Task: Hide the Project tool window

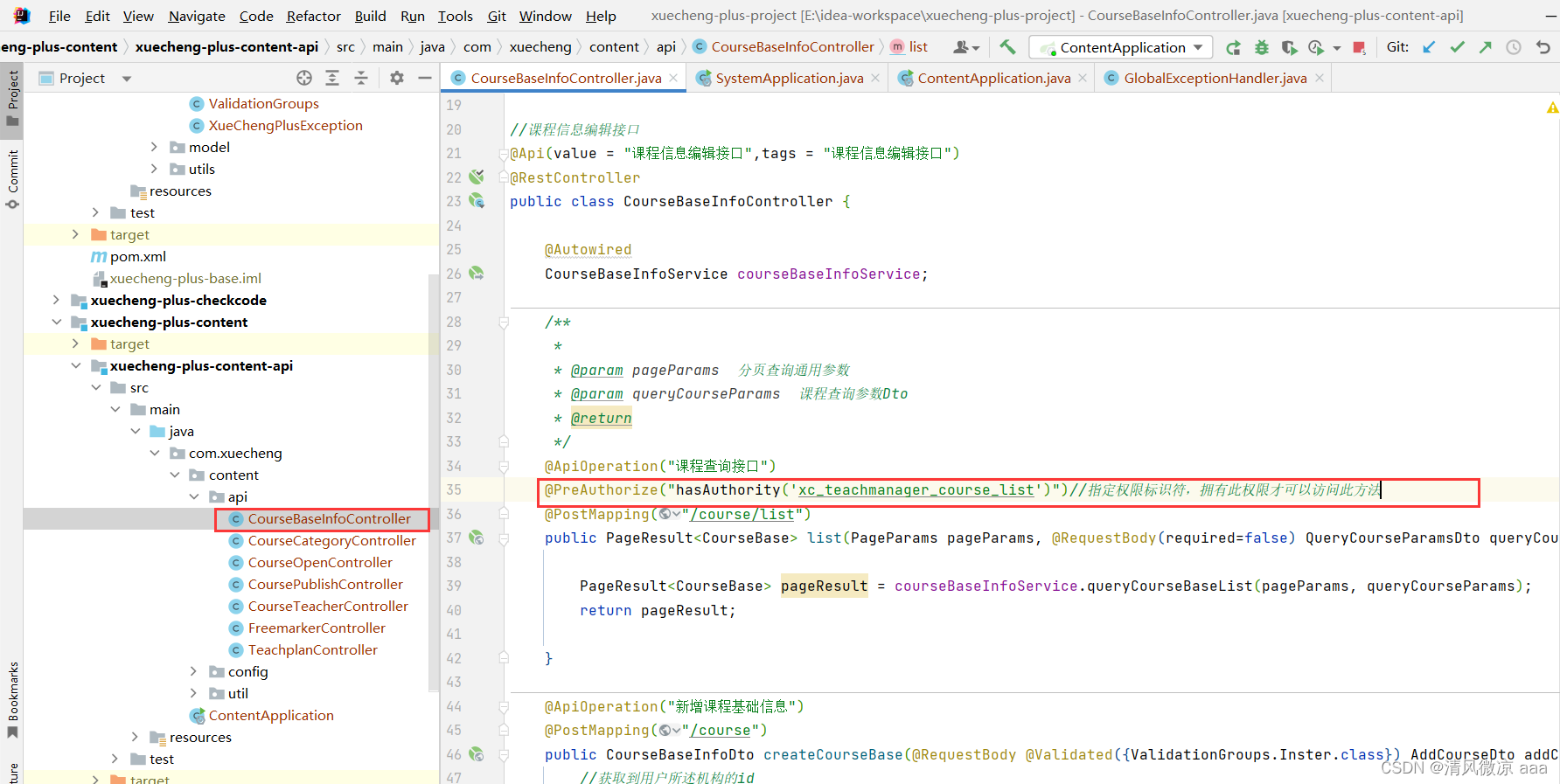Action: (x=425, y=78)
